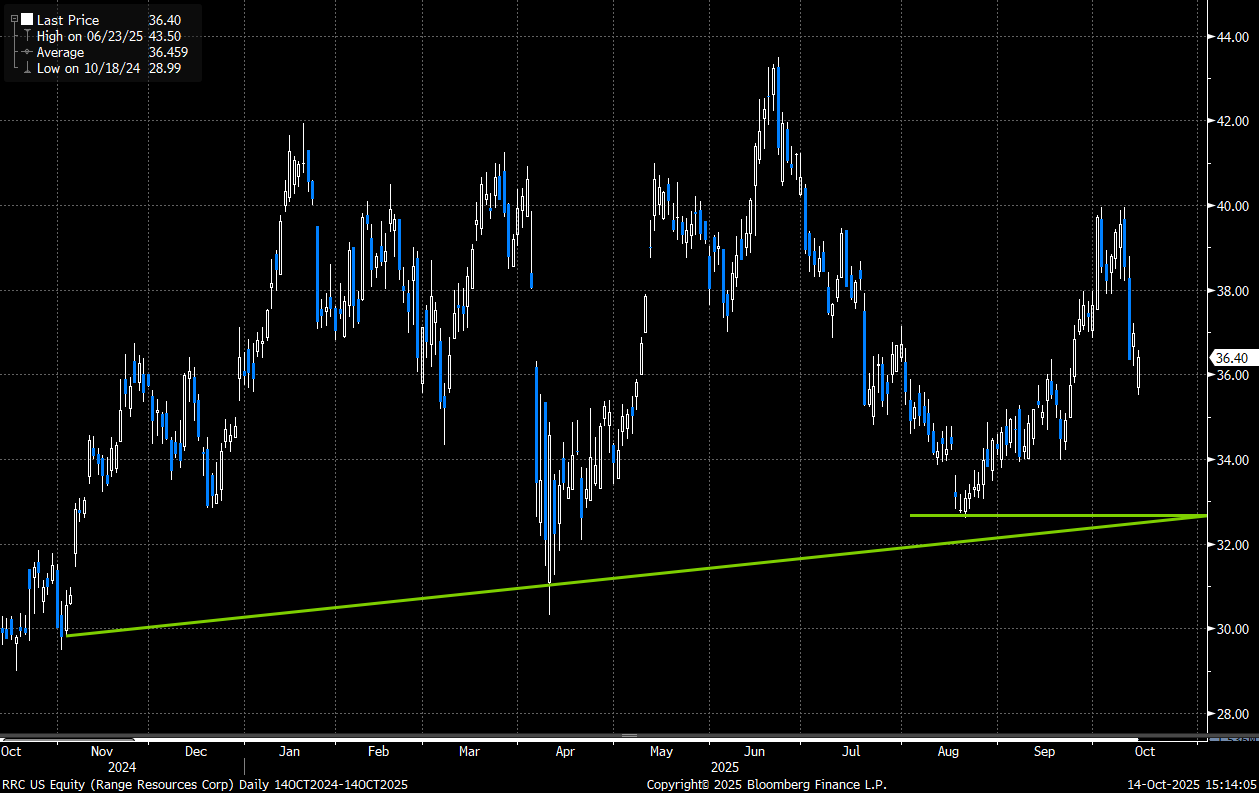The width and height of the screenshot is (1259, 793).
Task: Click the RRC US Equity security label
Action: click(47, 785)
